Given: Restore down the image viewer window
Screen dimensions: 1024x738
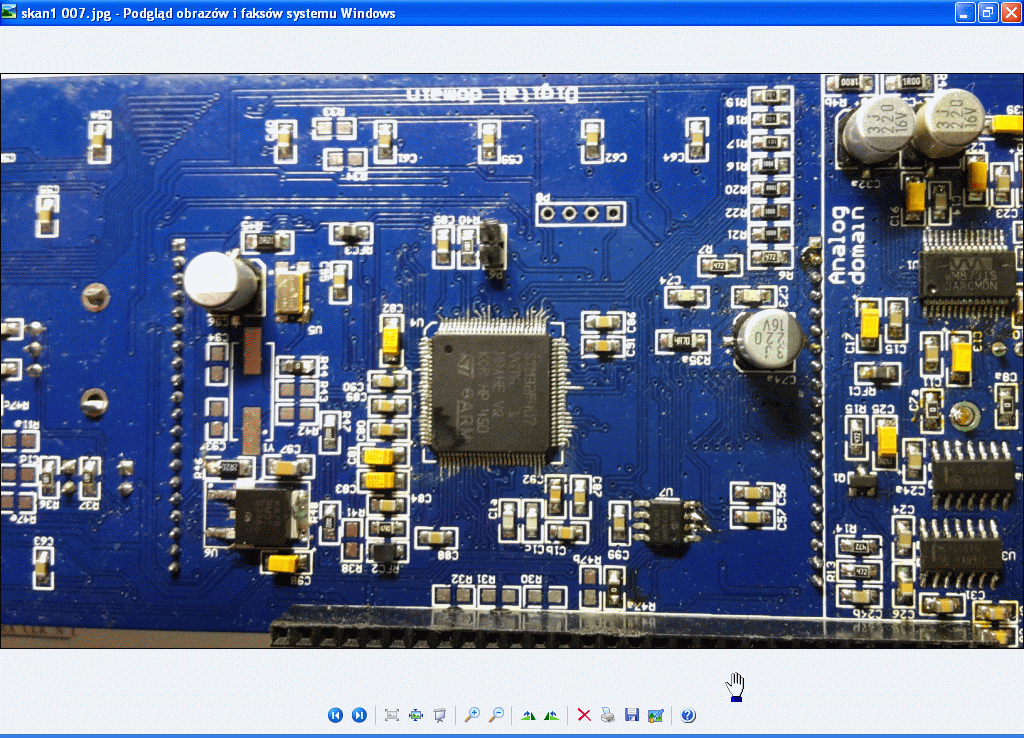Looking at the screenshot, I should (x=987, y=13).
